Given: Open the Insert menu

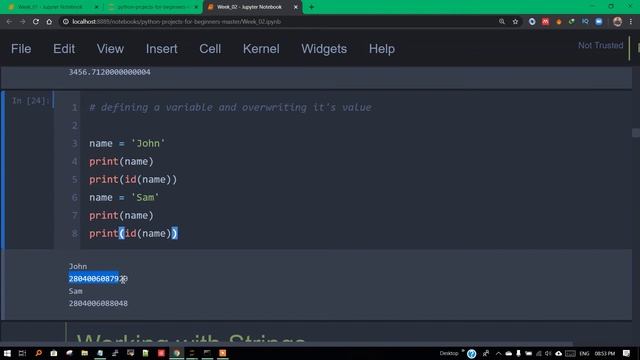Looking at the screenshot, I should [162, 49].
